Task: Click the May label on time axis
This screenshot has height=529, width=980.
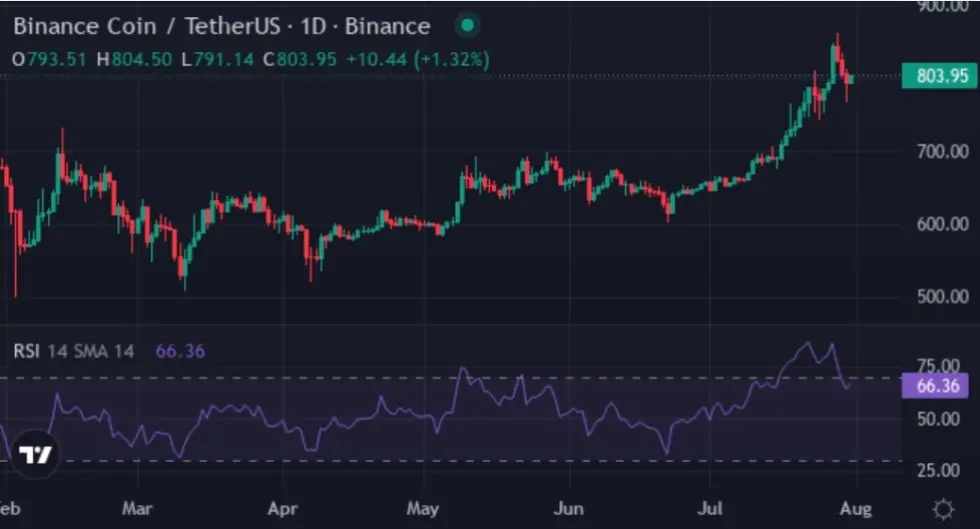Action: point(422,508)
